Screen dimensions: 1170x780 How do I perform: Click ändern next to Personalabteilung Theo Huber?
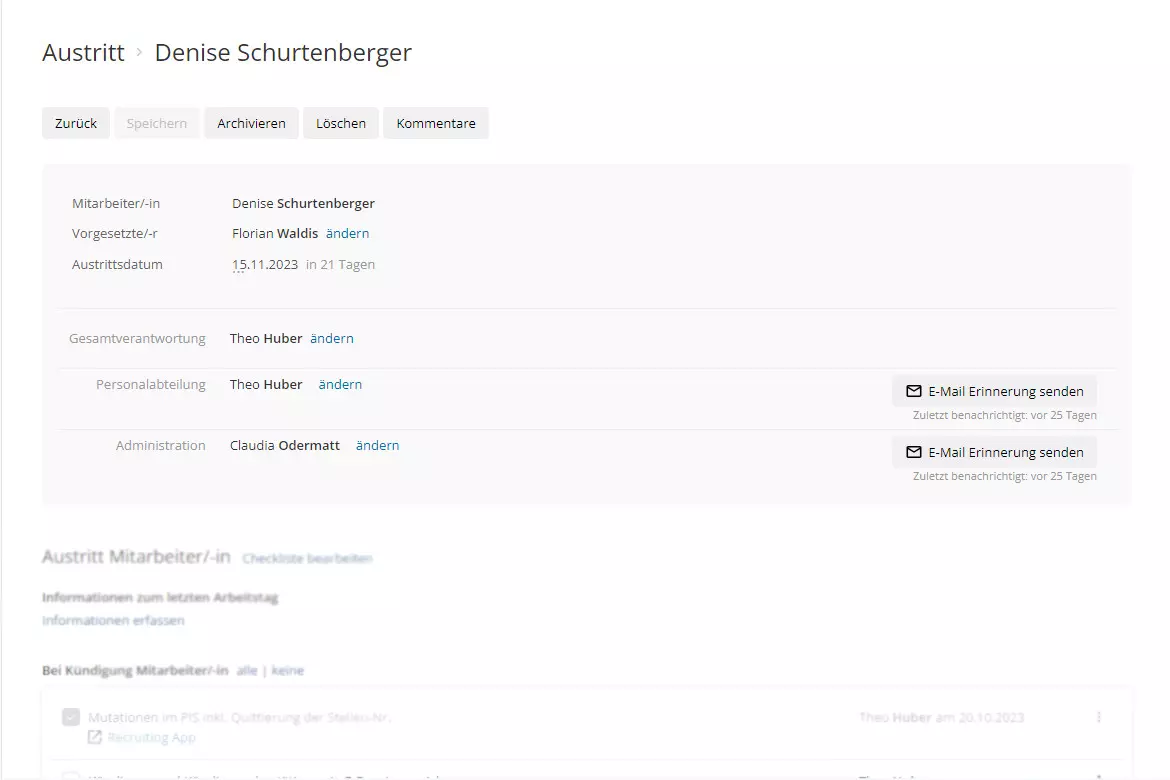pos(340,384)
